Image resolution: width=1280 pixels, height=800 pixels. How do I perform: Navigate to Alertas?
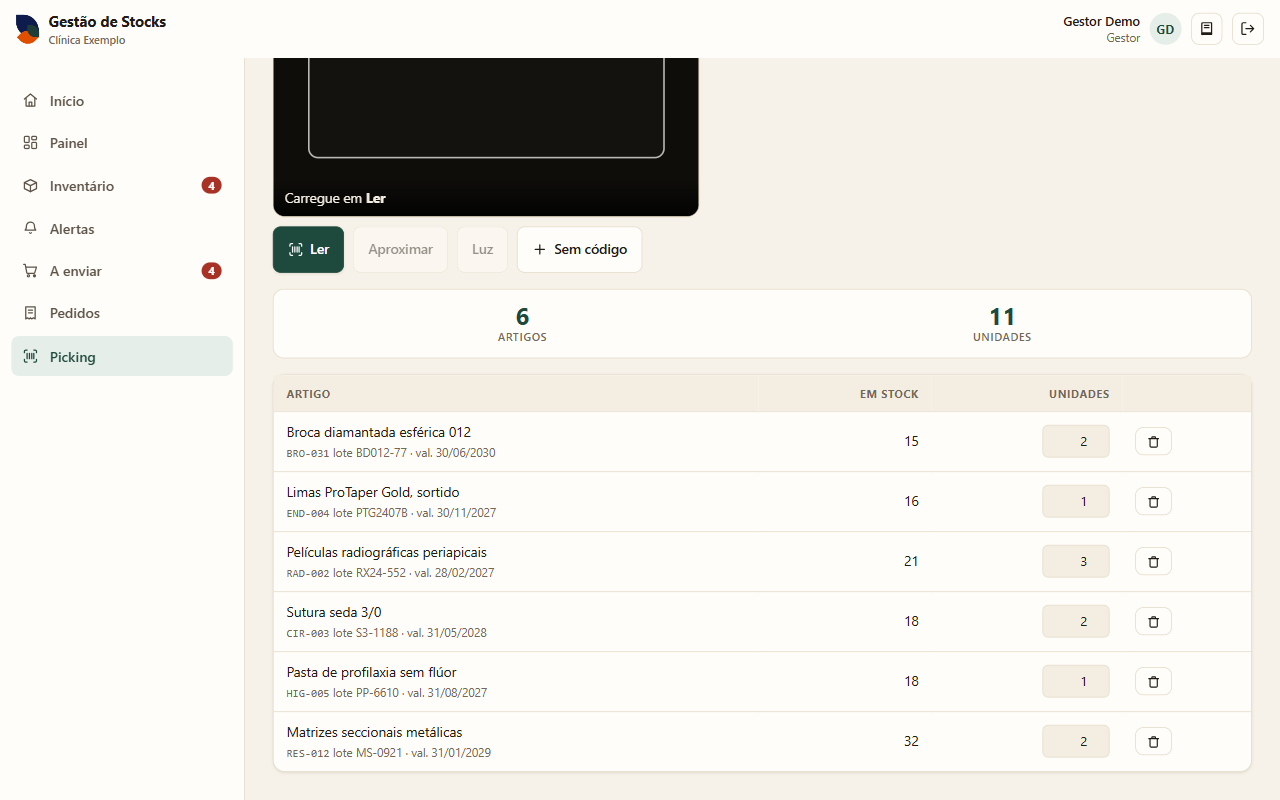click(x=122, y=229)
